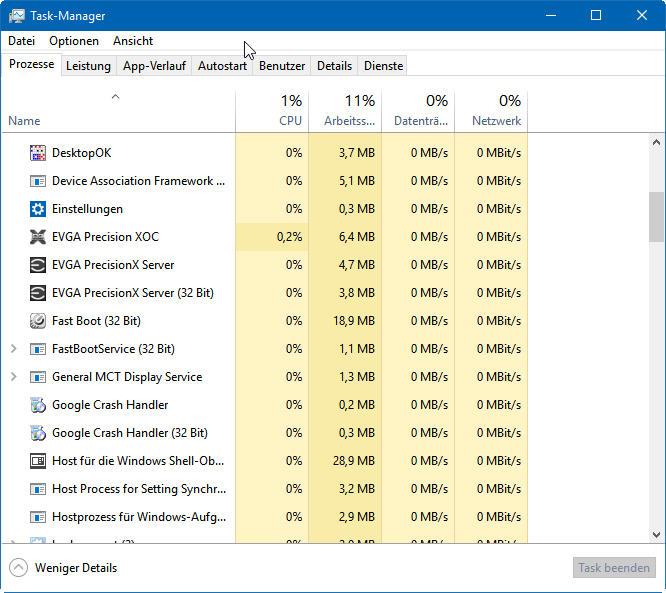The height and width of the screenshot is (593, 666).
Task: Click the DesktopOK process icon
Action: [38, 153]
